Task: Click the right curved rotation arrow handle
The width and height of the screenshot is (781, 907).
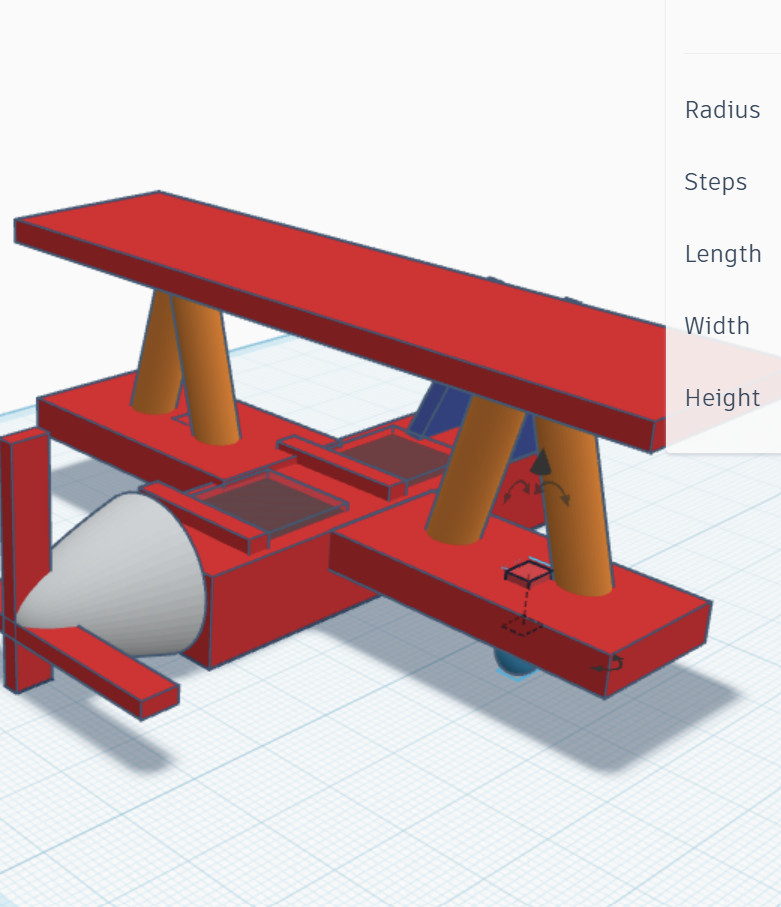Action: tap(558, 491)
